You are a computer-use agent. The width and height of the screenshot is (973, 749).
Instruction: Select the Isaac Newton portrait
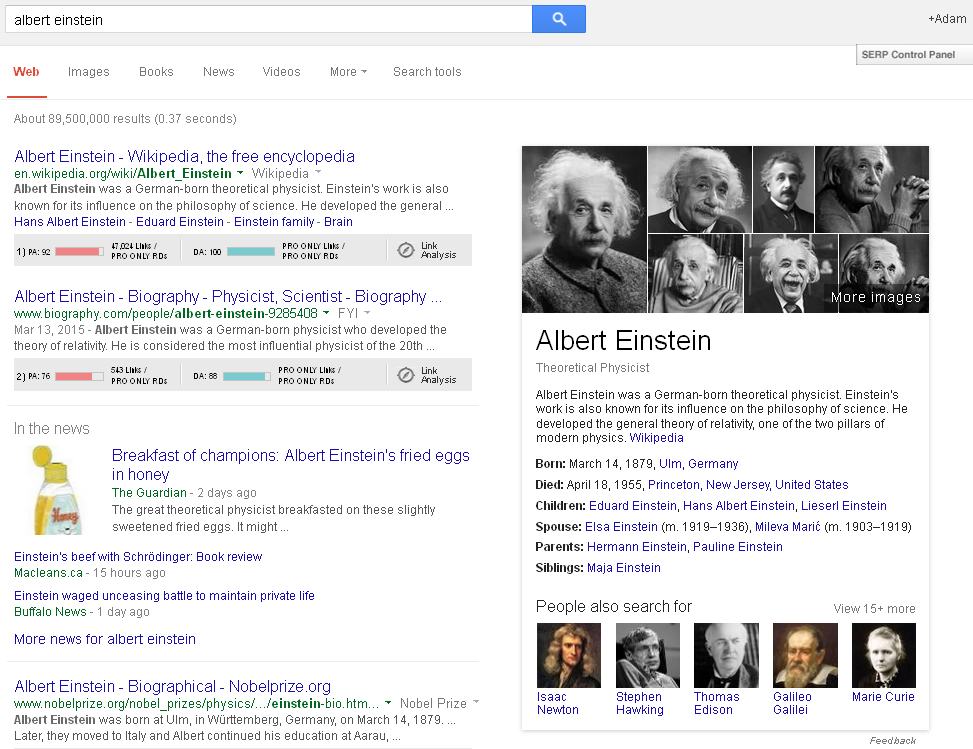click(569, 655)
